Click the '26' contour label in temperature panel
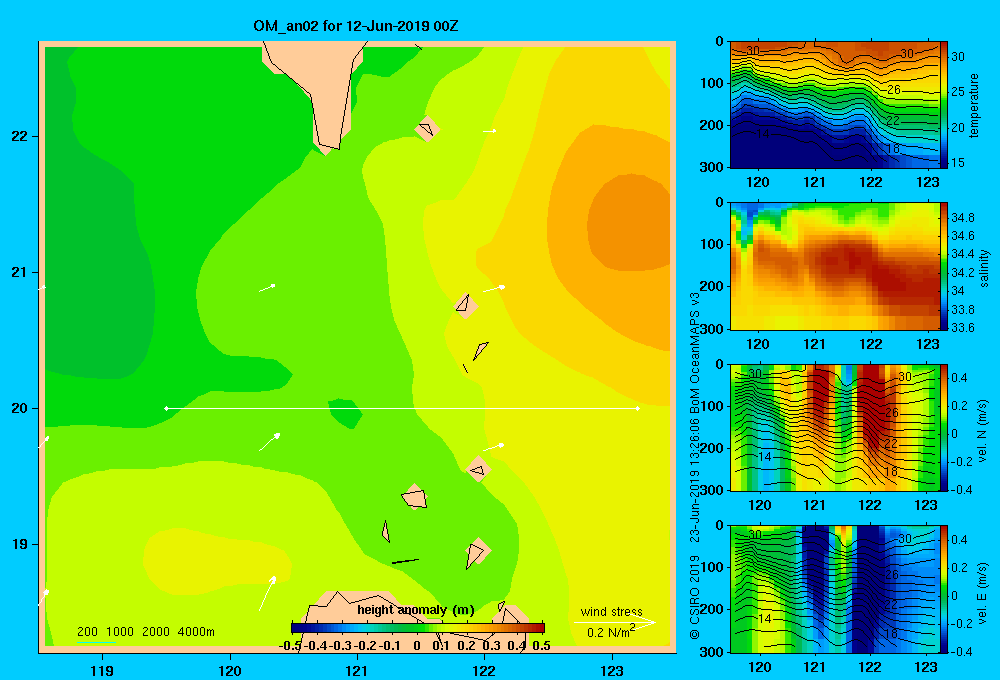 point(894,90)
